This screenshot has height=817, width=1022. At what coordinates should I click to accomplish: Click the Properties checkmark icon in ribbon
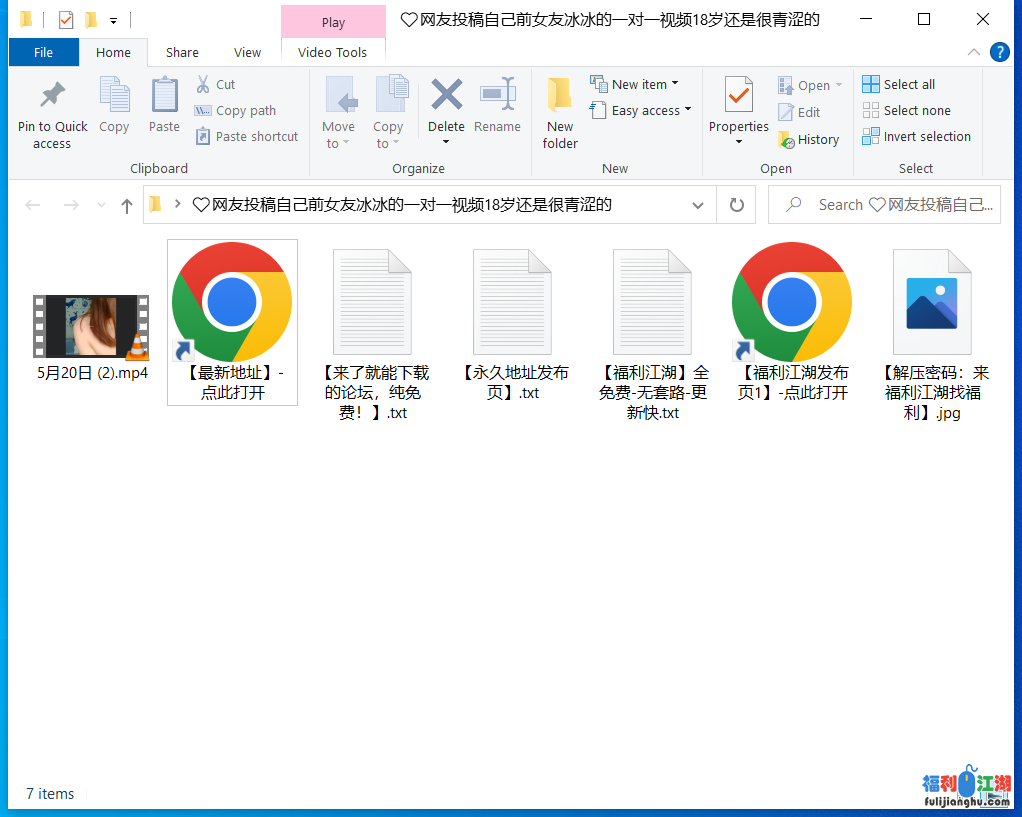coord(739,96)
